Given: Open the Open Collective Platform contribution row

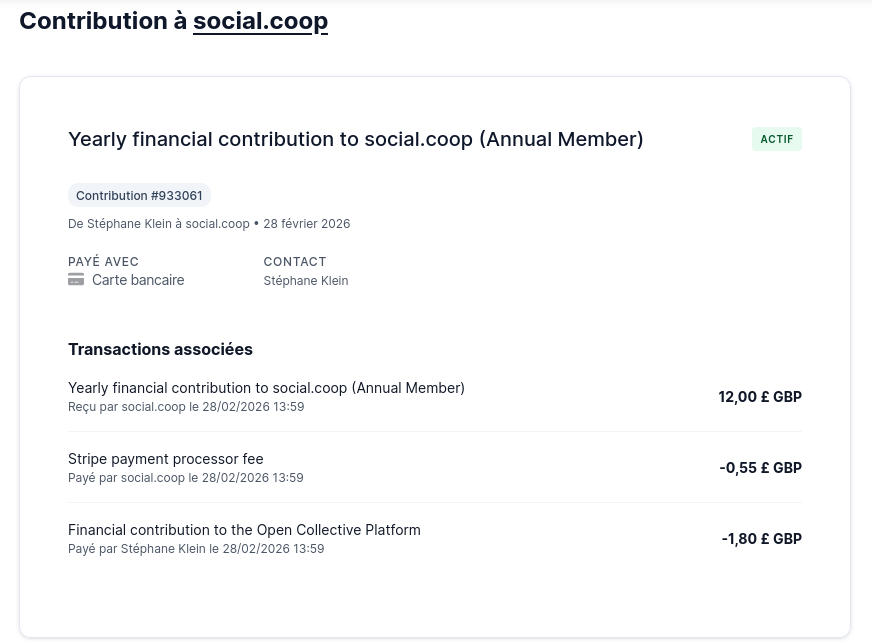Looking at the screenshot, I should [244, 530].
